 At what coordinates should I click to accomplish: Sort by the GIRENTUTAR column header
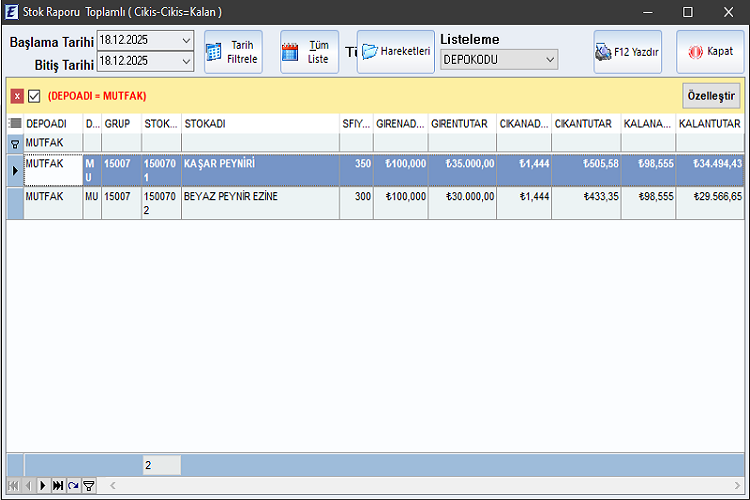click(x=461, y=124)
